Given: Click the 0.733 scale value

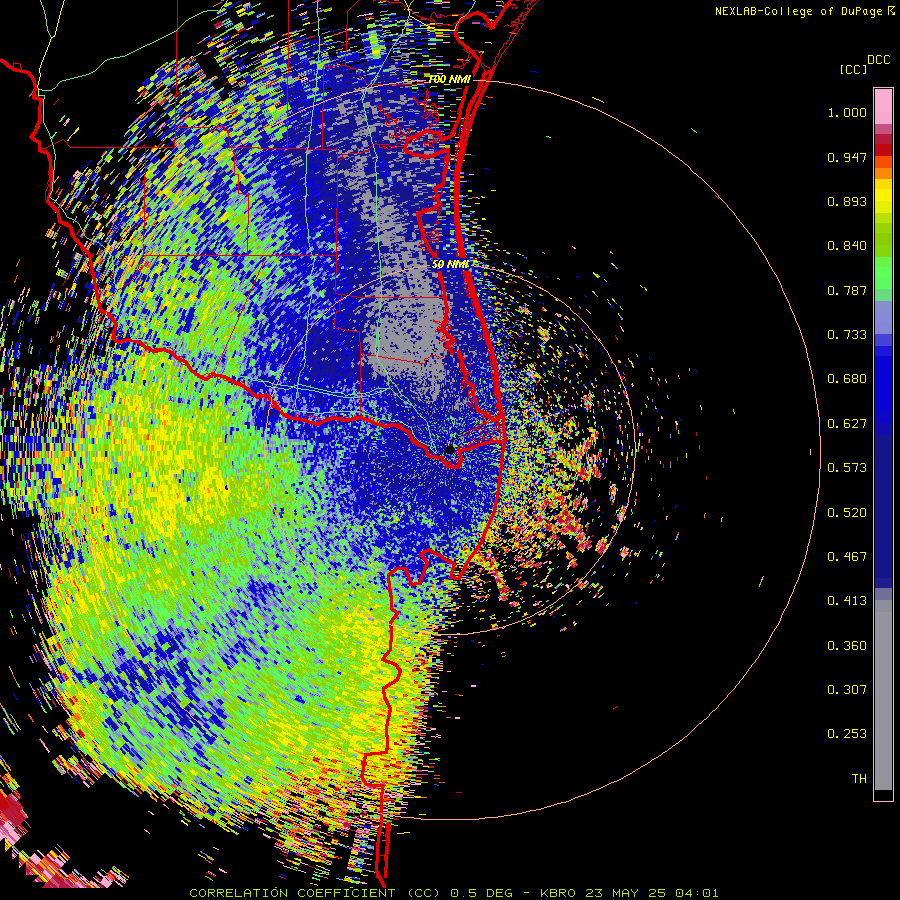Looking at the screenshot, I should click(847, 335).
